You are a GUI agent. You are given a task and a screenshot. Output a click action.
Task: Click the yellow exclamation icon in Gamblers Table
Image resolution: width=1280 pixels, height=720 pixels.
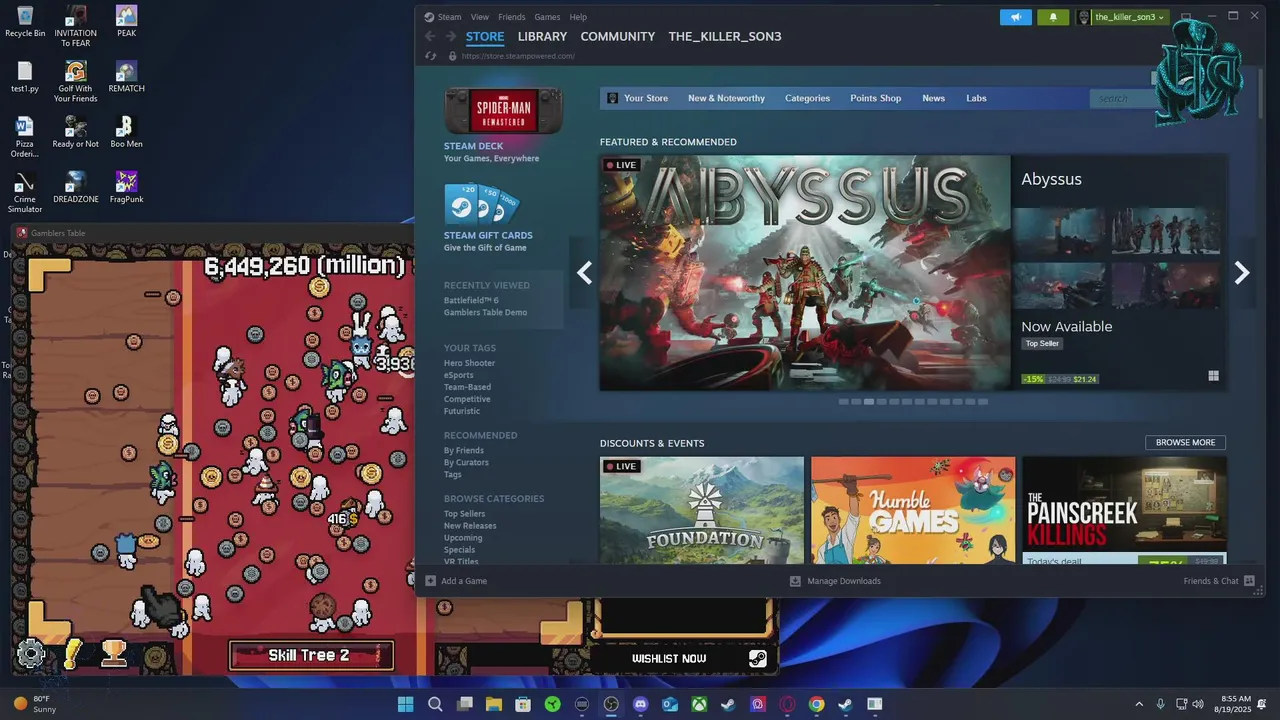73,654
